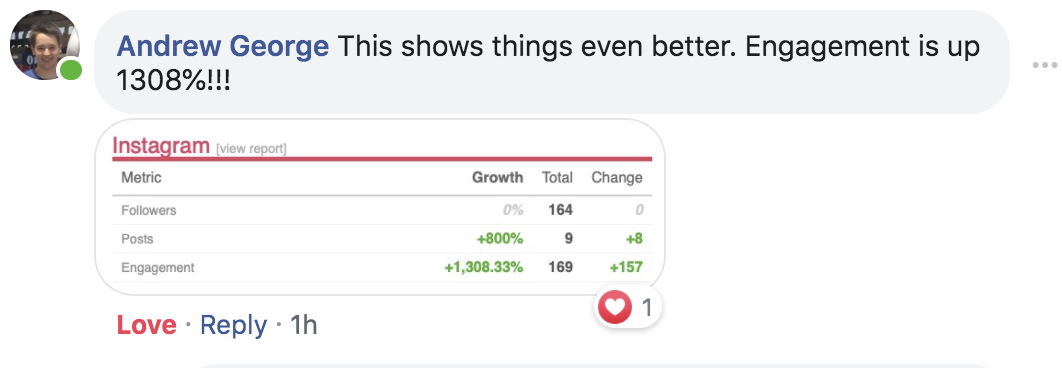Open Andrew George's profile name link
This screenshot has width=1062, height=368.
[223, 47]
